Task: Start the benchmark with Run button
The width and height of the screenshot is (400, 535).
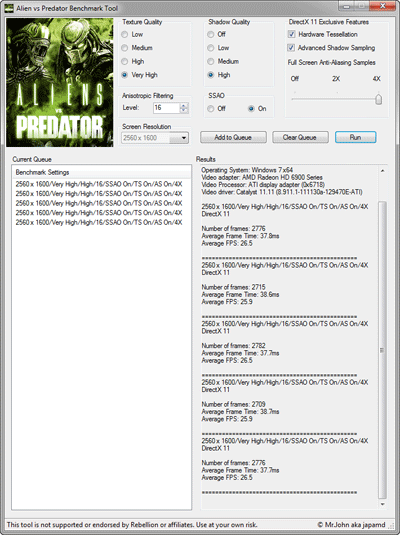Action: [x=355, y=137]
